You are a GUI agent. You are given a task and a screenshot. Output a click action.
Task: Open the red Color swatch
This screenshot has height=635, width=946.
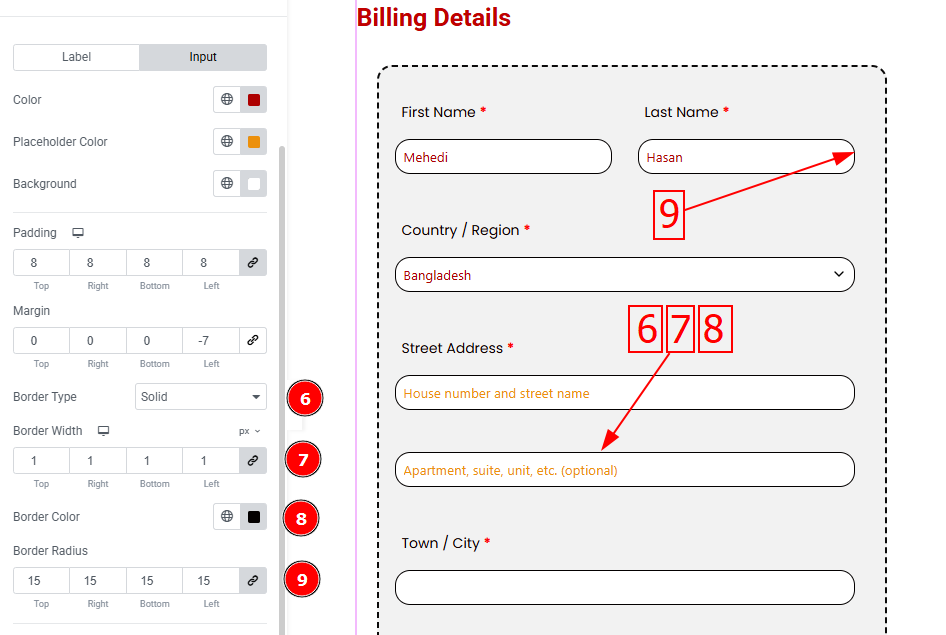(x=254, y=100)
